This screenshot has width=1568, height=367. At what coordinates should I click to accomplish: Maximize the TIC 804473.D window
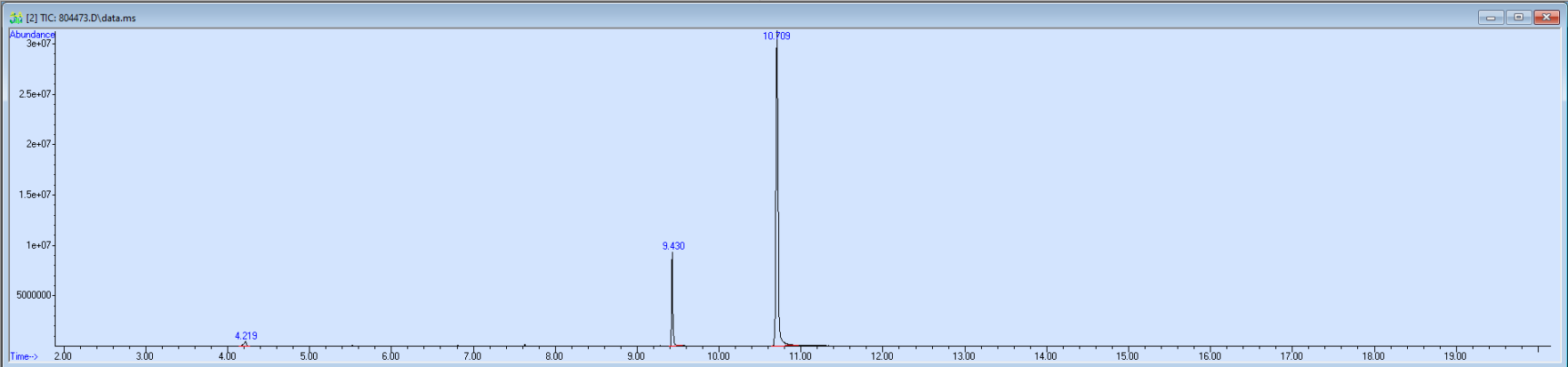(x=1518, y=17)
